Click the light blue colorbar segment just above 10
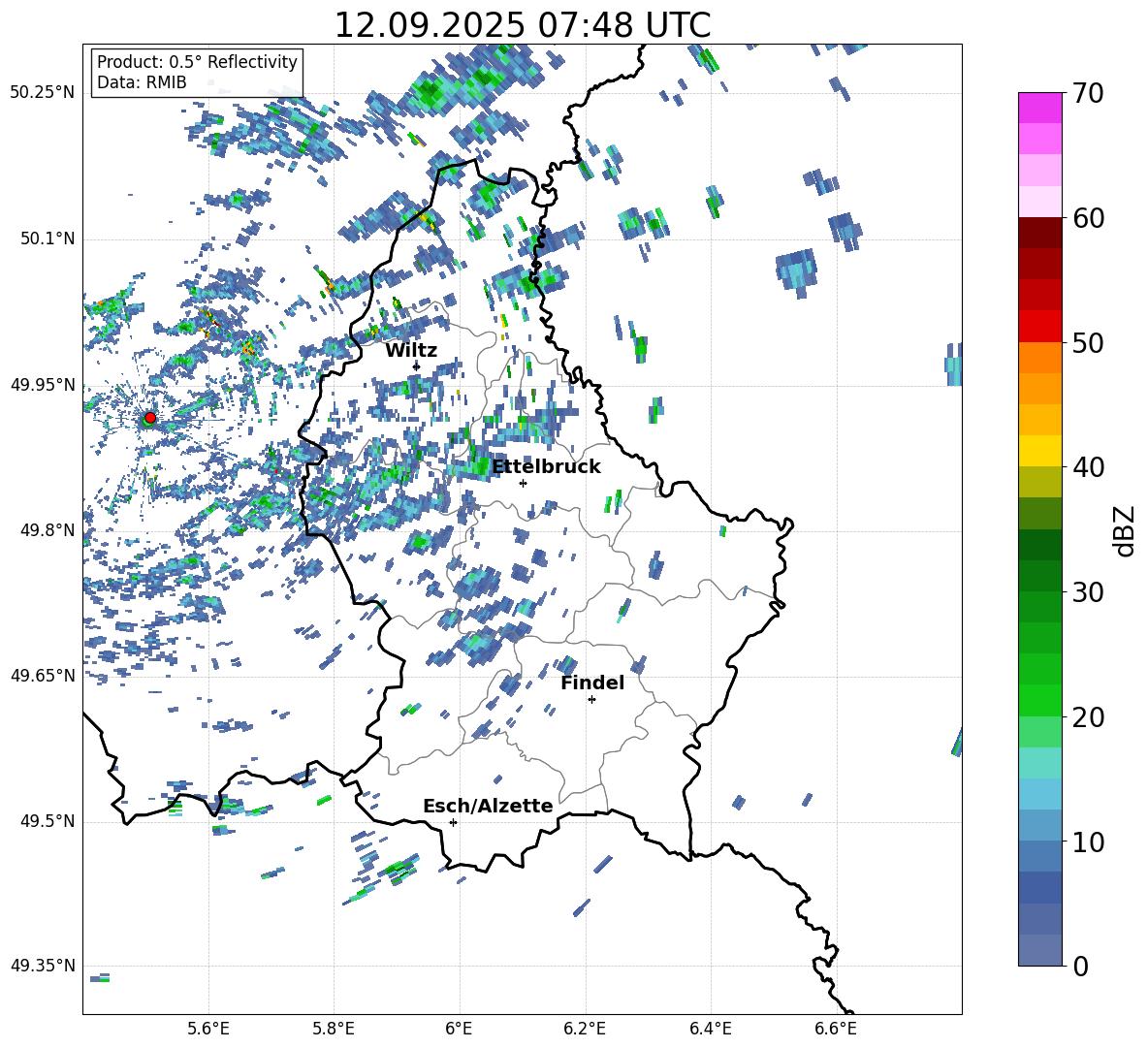 coord(1040,825)
